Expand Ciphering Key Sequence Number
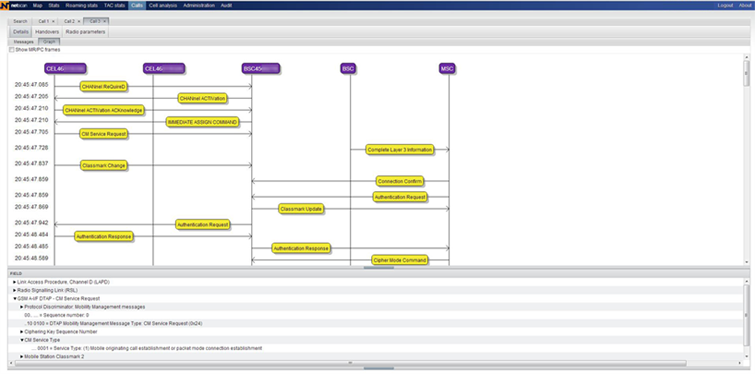The height and width of the screenshot is (374, 755). pyautogui.click(x=22, y=332)
